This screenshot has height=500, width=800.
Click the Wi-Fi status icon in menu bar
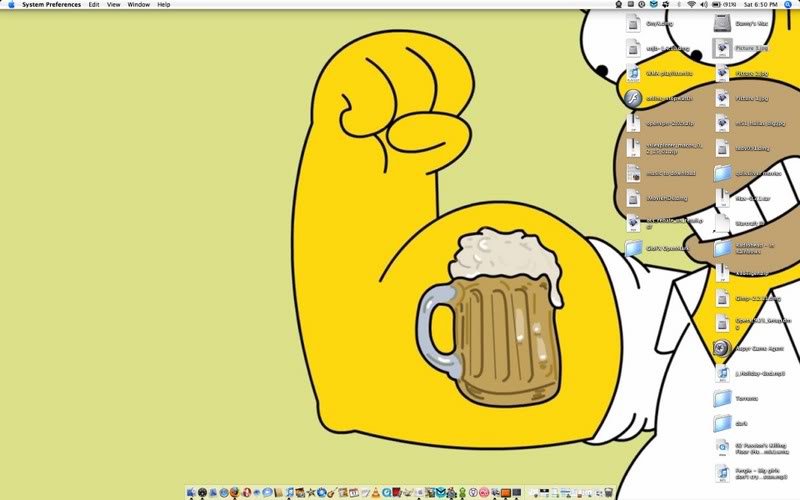[691, 5]
